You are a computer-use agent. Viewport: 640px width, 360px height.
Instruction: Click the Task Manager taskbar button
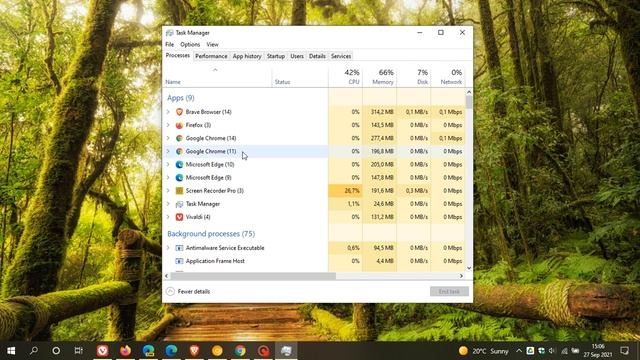286,351
